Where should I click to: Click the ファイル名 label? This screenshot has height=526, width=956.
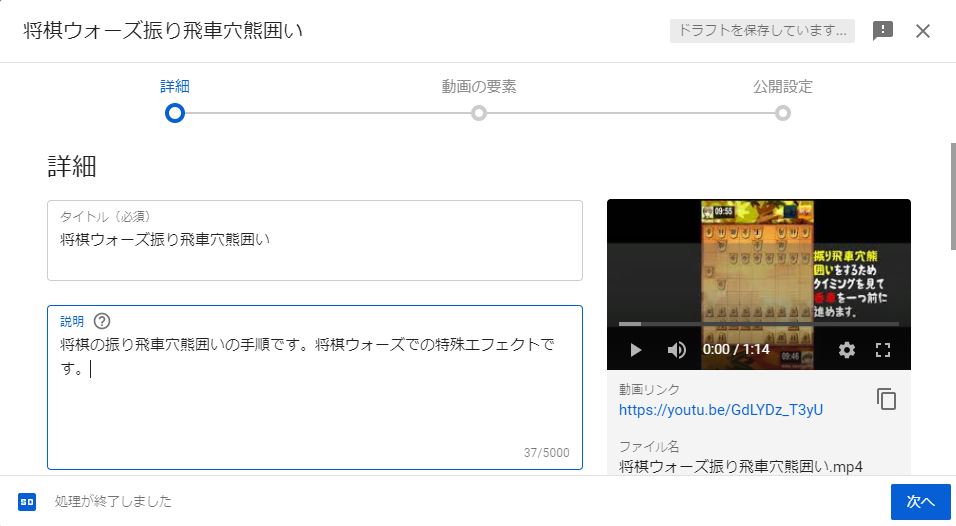pos(649,447)
